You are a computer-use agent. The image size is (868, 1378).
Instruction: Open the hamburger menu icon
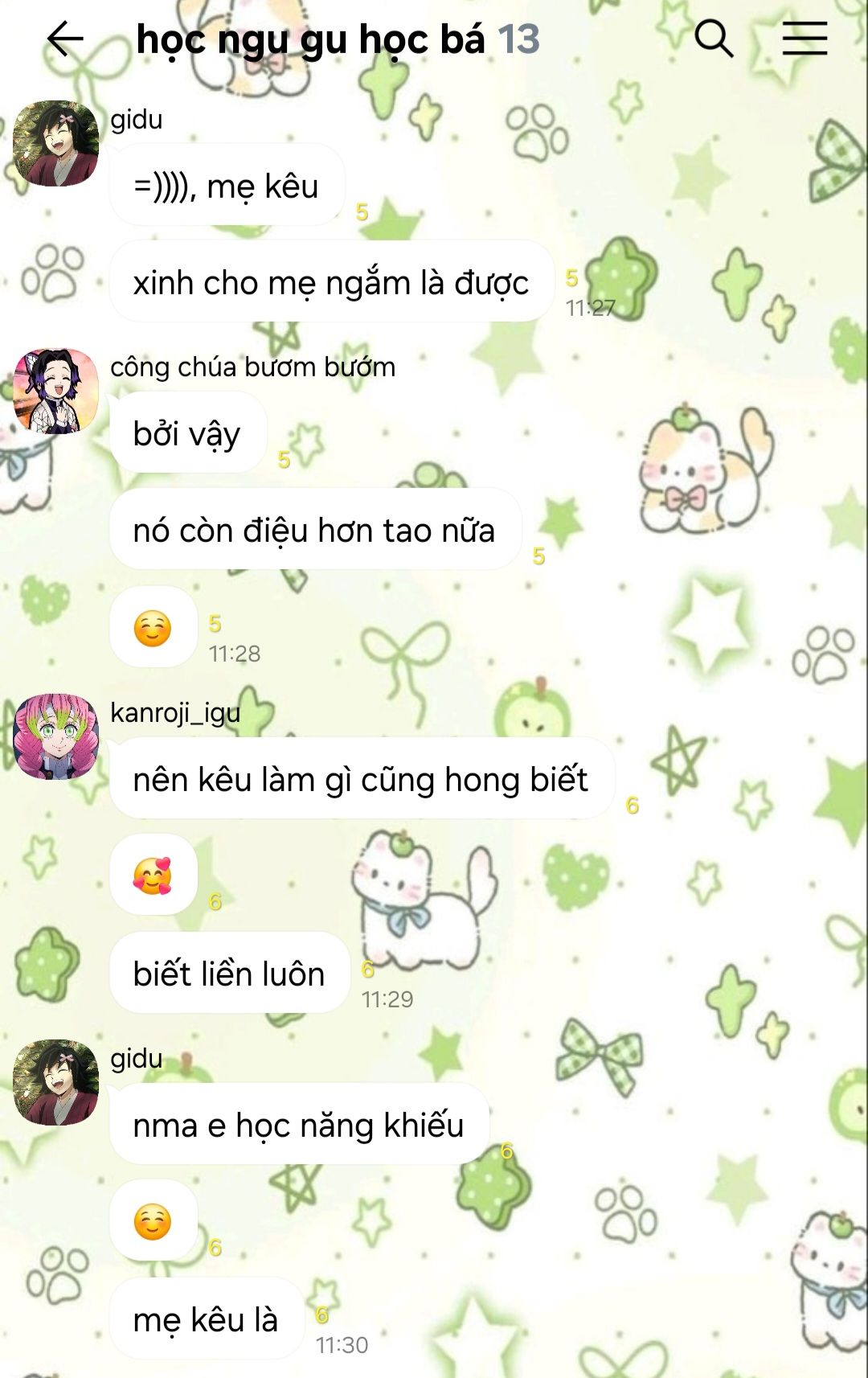[x=805, y=39]
